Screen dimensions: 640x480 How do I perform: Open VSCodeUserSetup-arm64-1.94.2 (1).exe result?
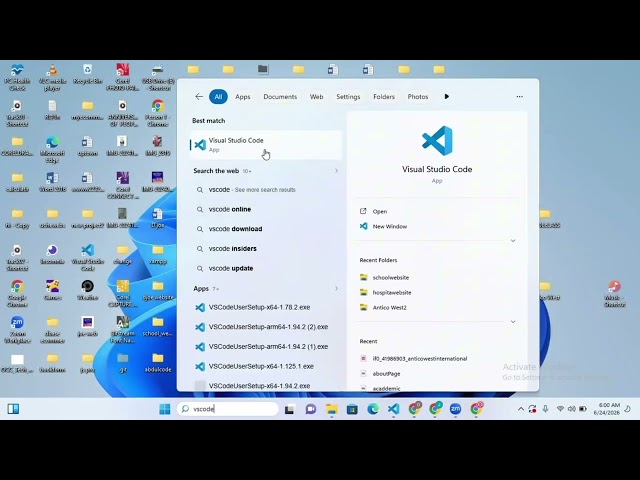[266, 347]
